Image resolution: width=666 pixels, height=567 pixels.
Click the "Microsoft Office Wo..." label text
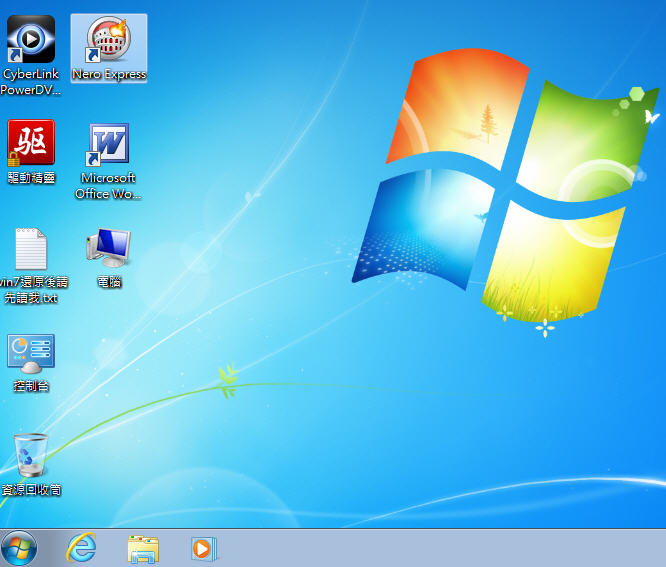tap(108, 186)
